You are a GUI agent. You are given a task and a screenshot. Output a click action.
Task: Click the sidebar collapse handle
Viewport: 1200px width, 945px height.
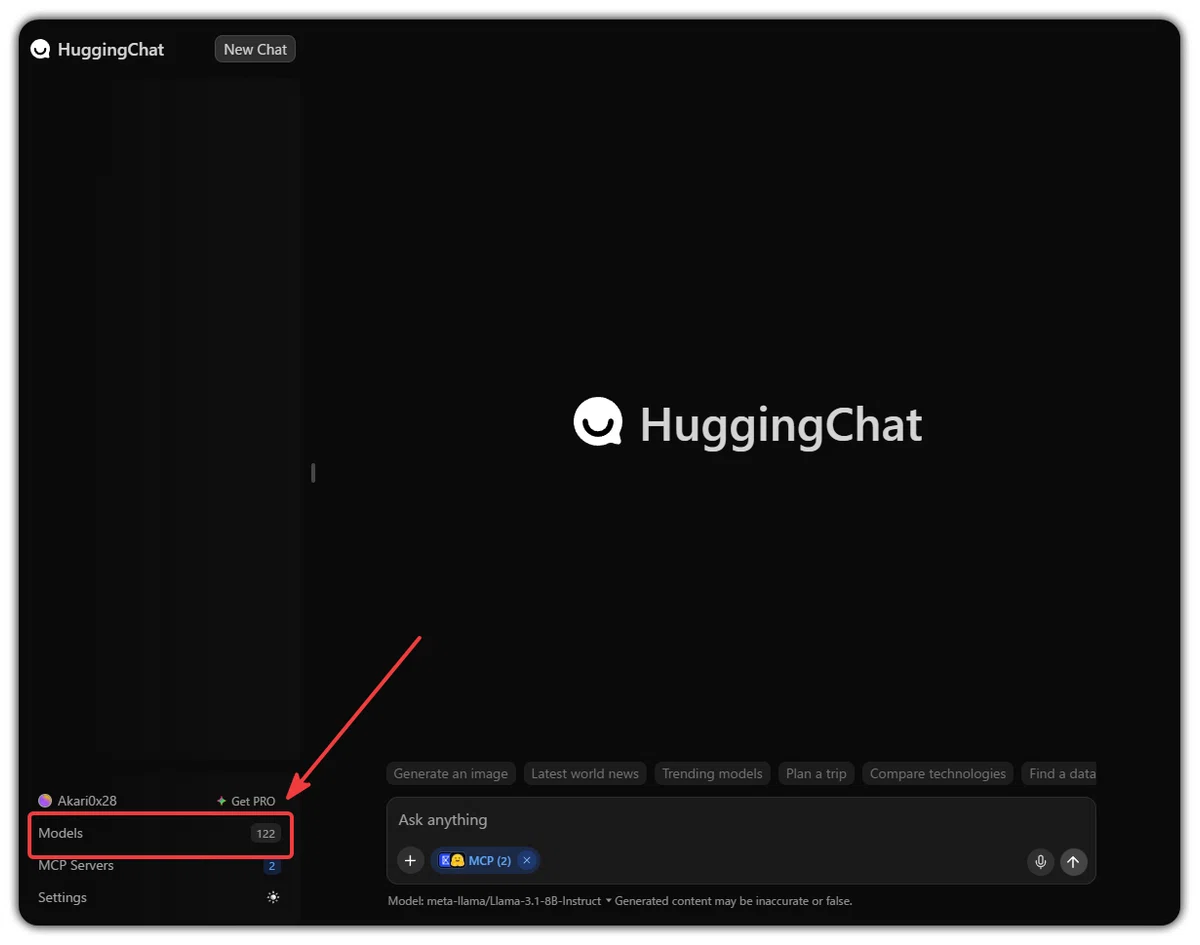pyautogui.click(x=313, y=473)
